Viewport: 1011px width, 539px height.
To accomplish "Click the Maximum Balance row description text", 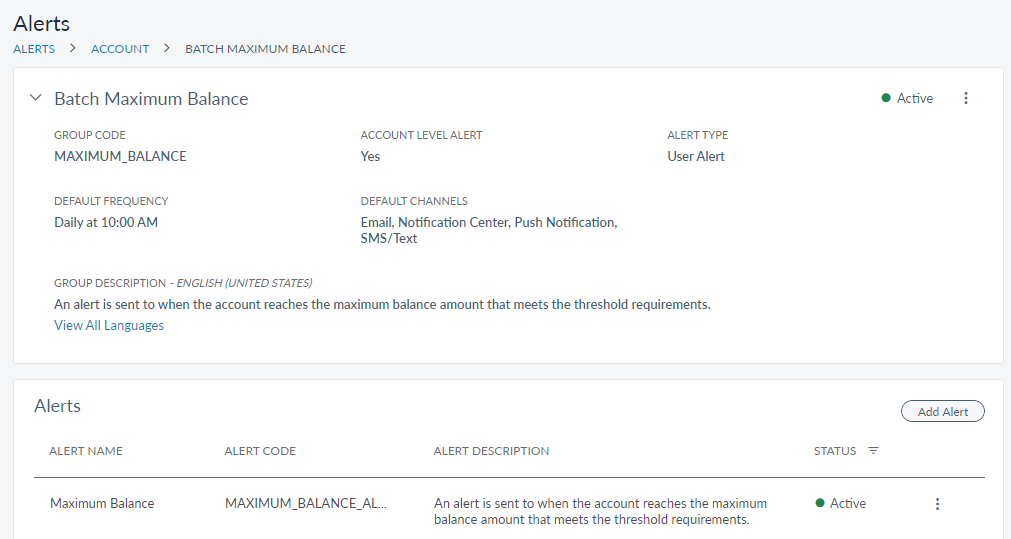I will click(600, 511).
